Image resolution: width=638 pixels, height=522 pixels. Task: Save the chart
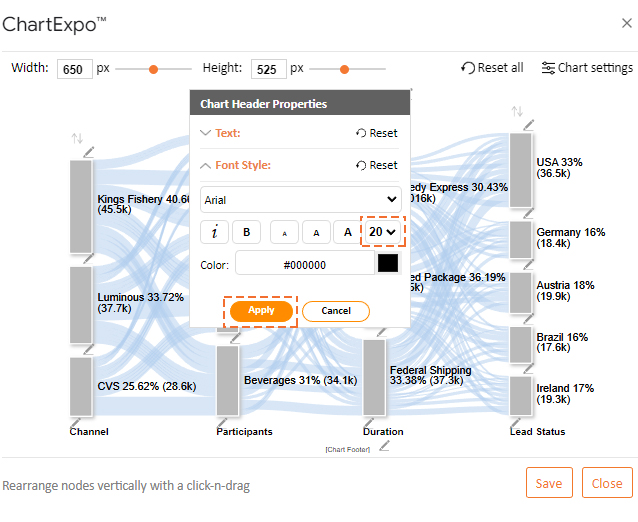click(x=548, y=483)
